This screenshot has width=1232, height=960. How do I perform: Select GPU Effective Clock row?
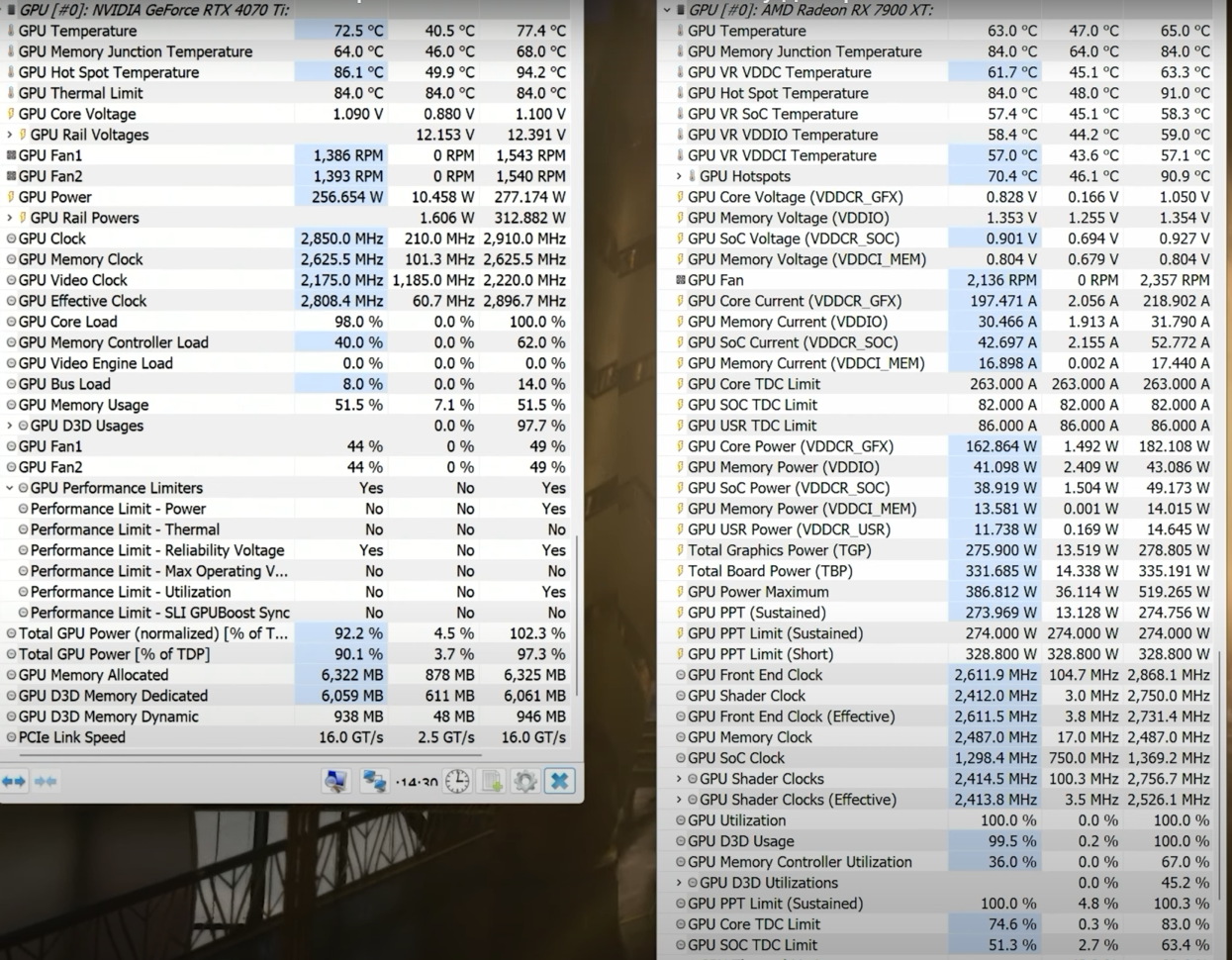[x=287, y=301]
